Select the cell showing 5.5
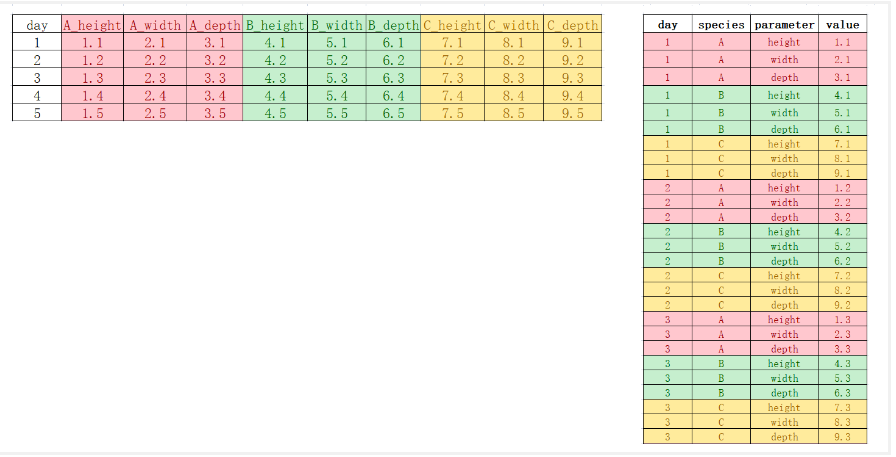 [337, 114]
